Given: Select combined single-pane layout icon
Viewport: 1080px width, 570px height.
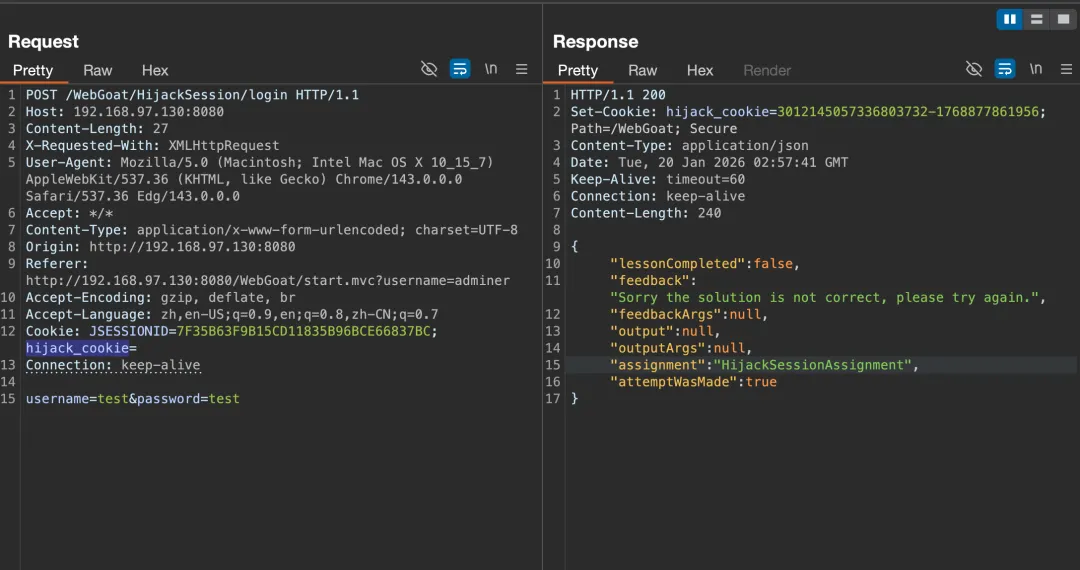Looking at the screenshot, I should click(x=1063, y=19).
